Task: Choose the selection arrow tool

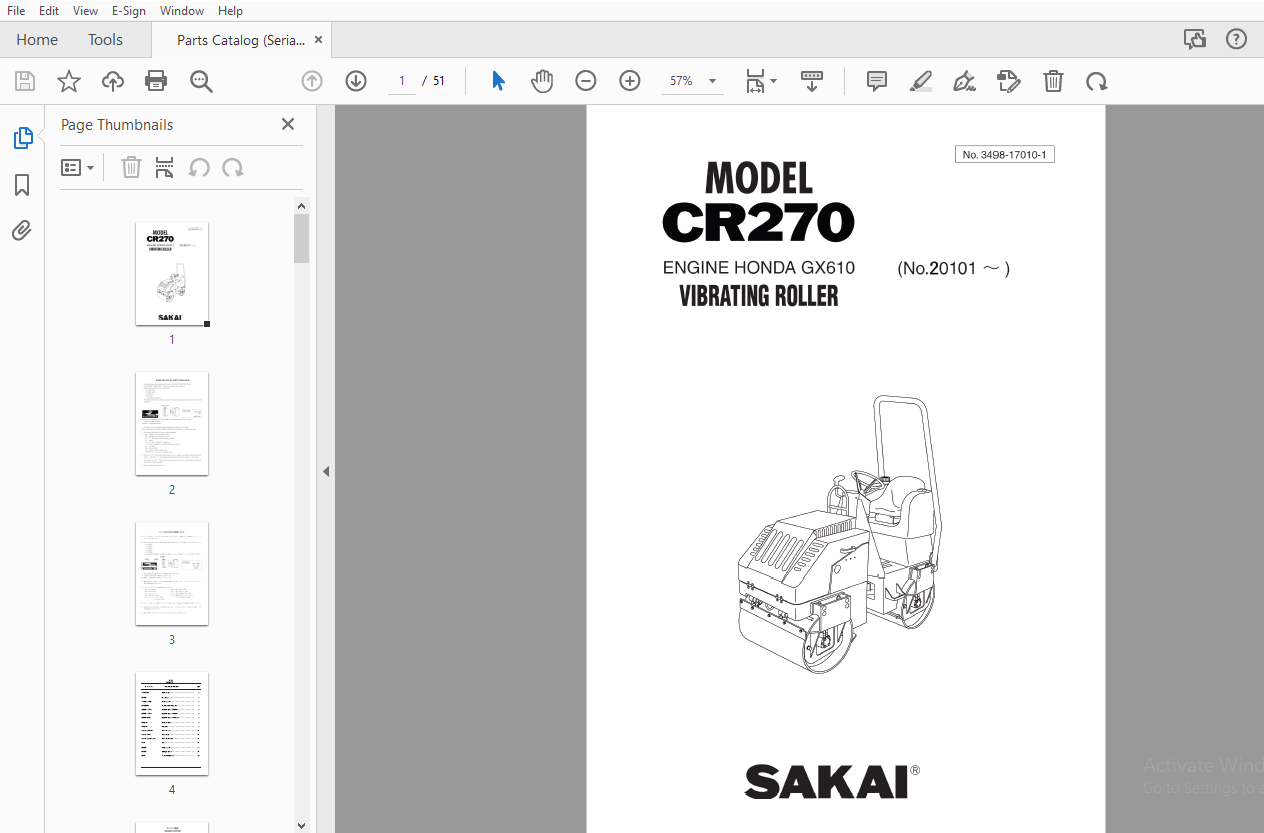Action: coord(498,81)
